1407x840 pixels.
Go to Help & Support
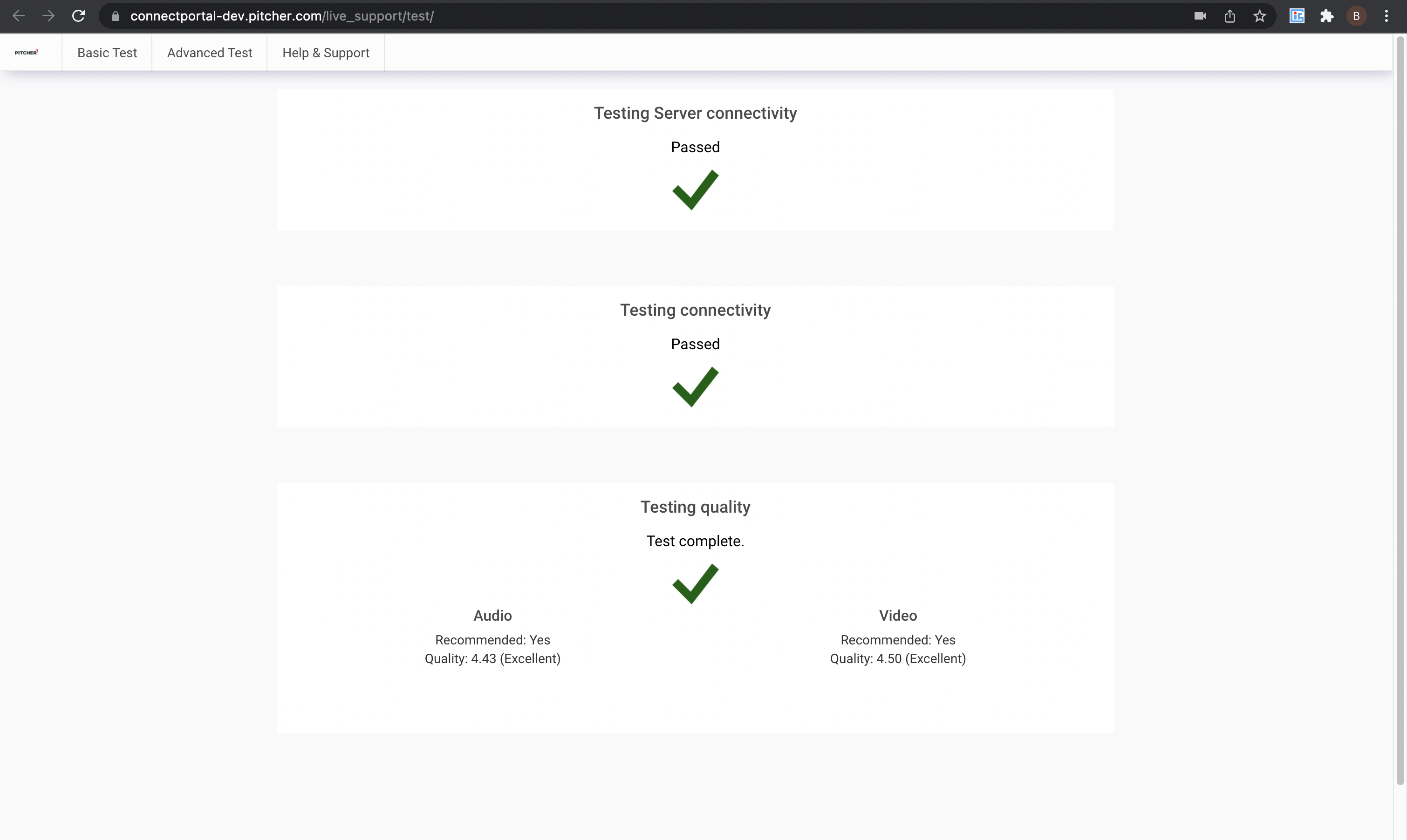pos(326,53)
